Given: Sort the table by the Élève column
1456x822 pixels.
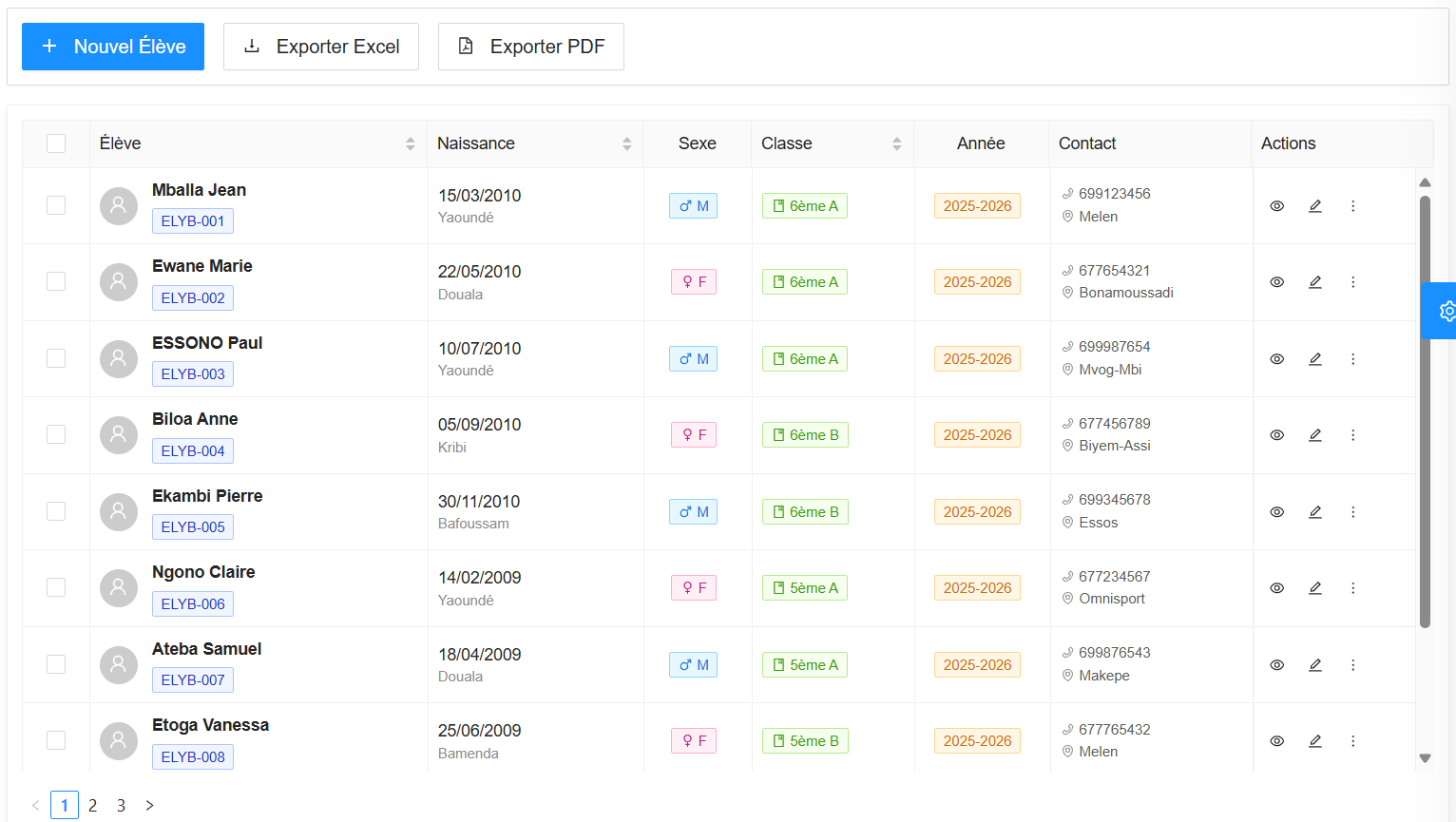Looking at the screenshot, I should (x=411, y=143).
